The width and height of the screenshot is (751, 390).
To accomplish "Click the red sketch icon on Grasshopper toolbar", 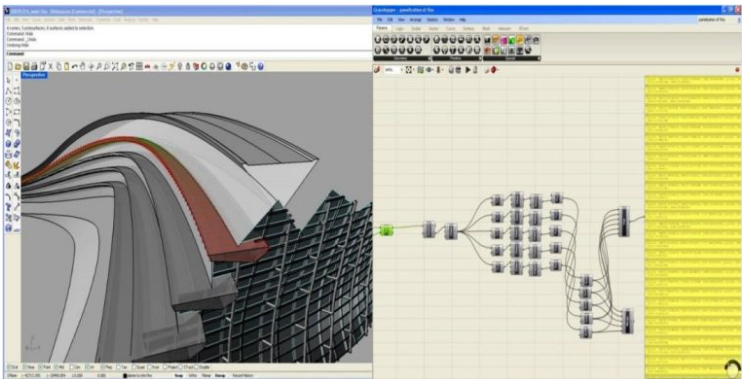I will pos(494,70).
